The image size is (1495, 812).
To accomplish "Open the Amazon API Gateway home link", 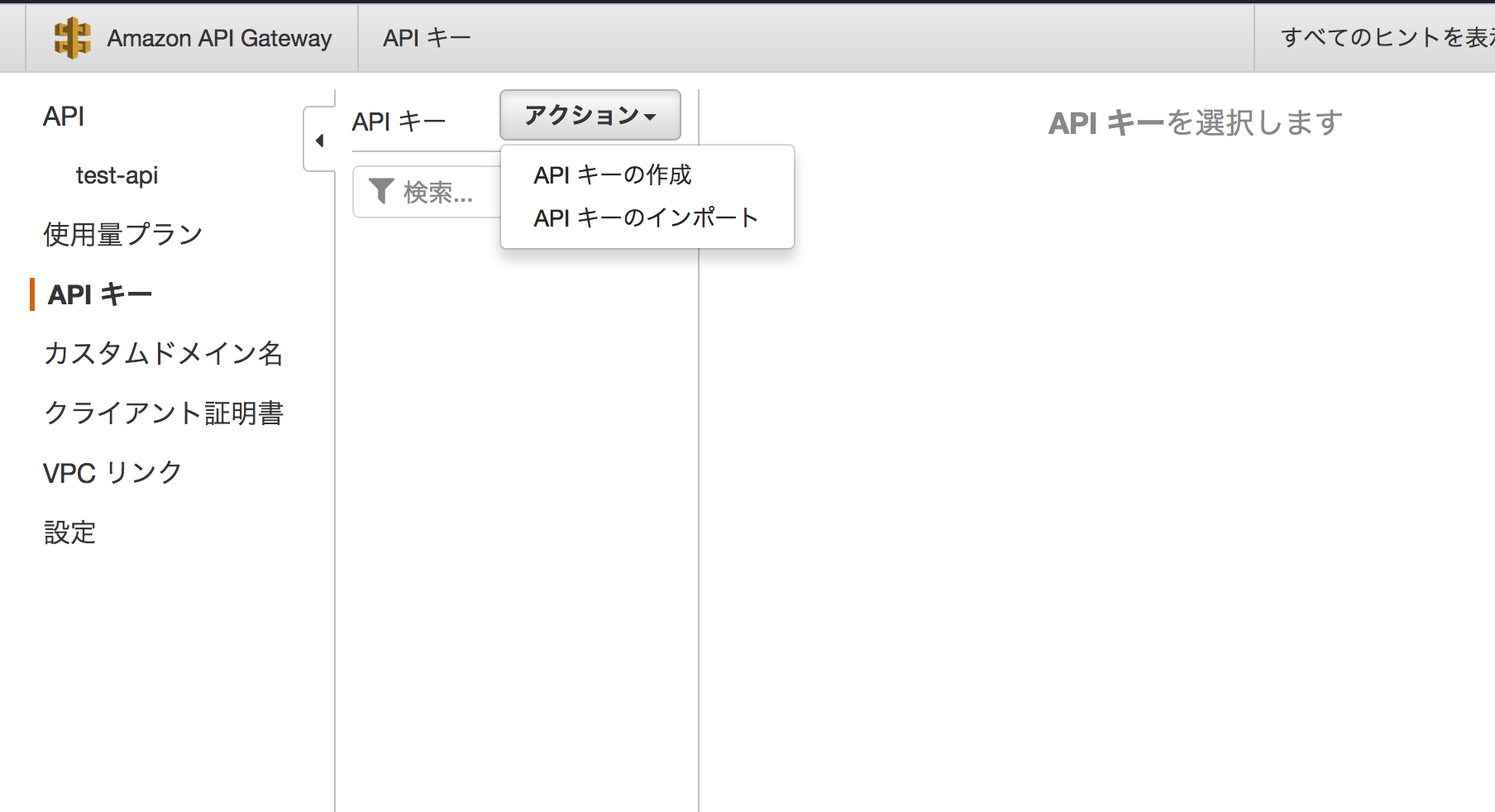I will tap(219, 38).
